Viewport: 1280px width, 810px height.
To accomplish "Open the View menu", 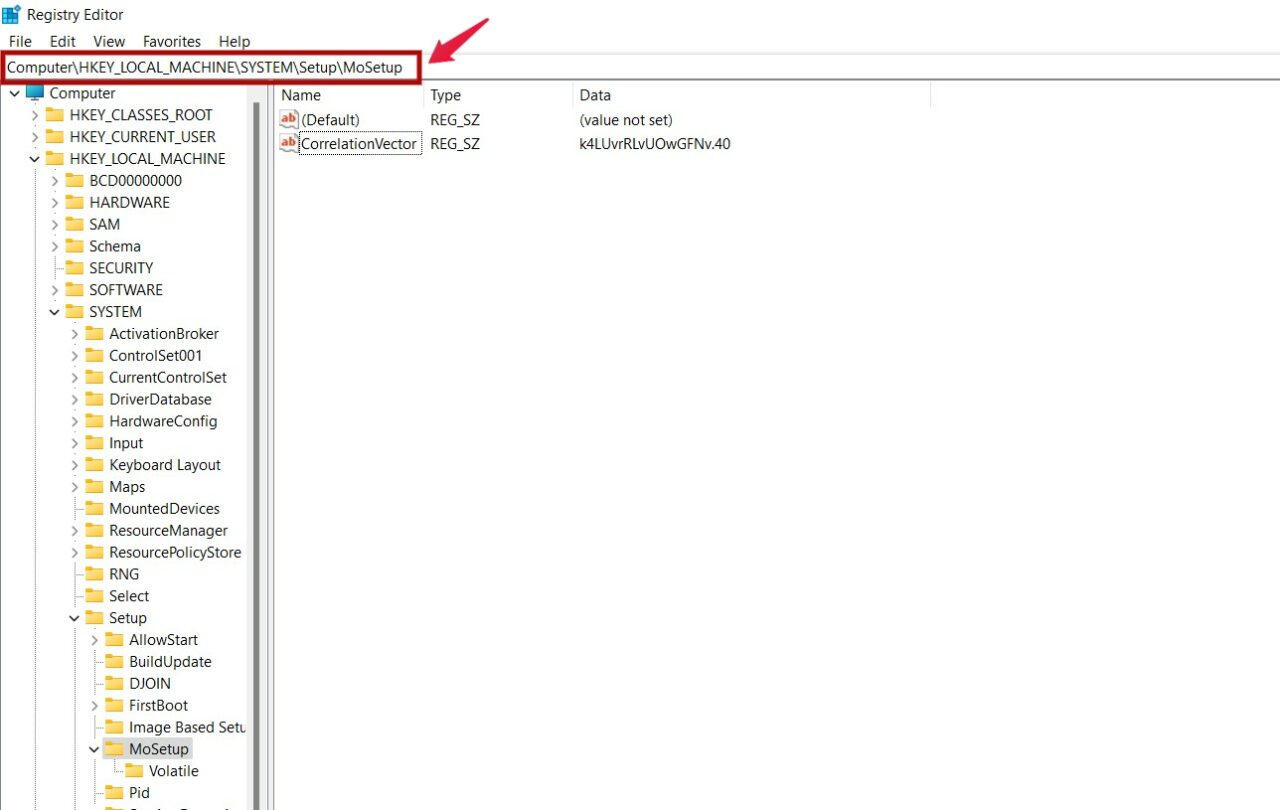I will (109, 41).
